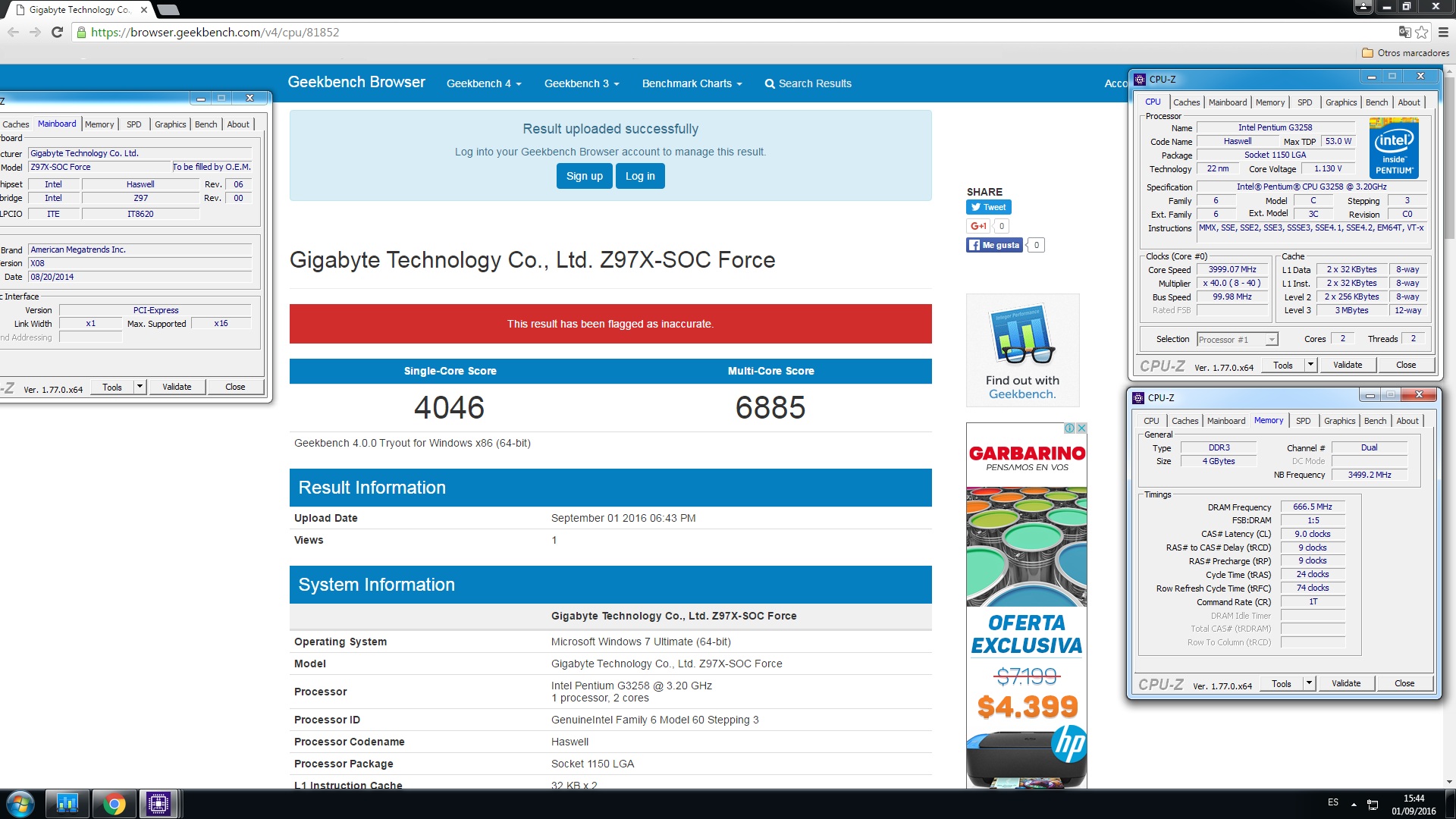
Task: Select CPU tab in CPU-Z Memory window
Action: click(x=1151, y=421)
